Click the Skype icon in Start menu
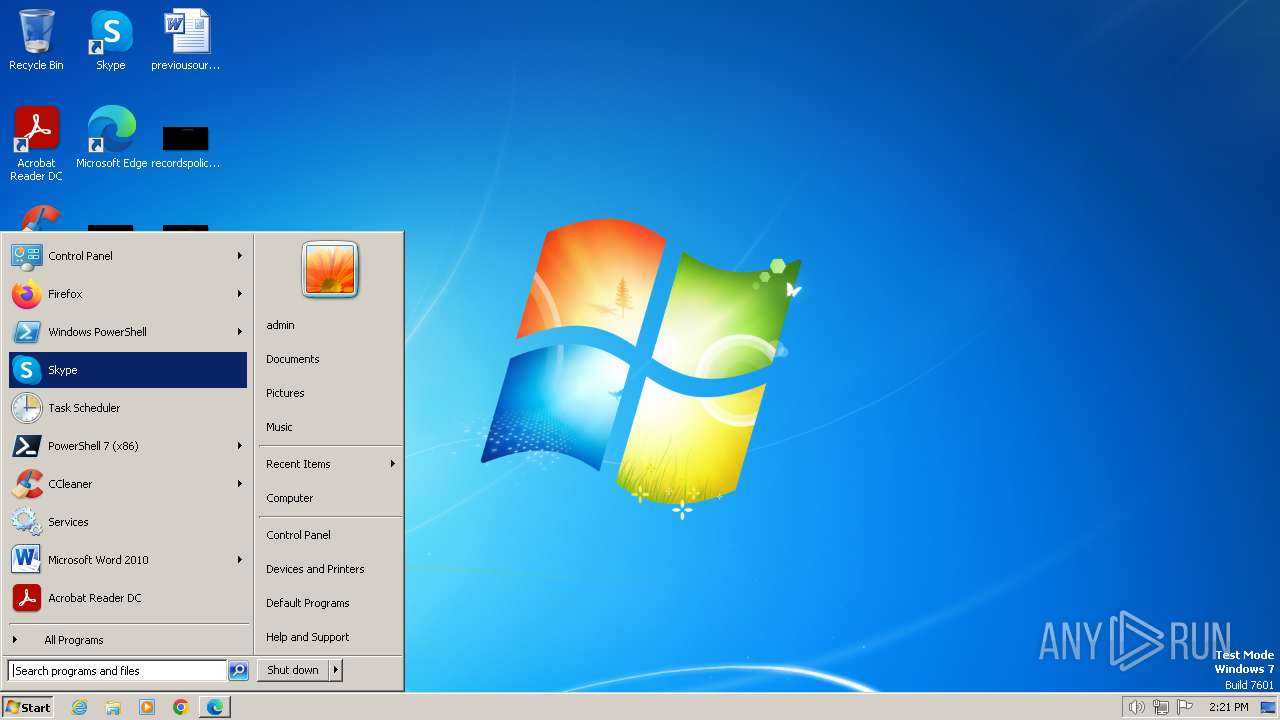The height and width of the screenshot is (720, 1280). 26,370
